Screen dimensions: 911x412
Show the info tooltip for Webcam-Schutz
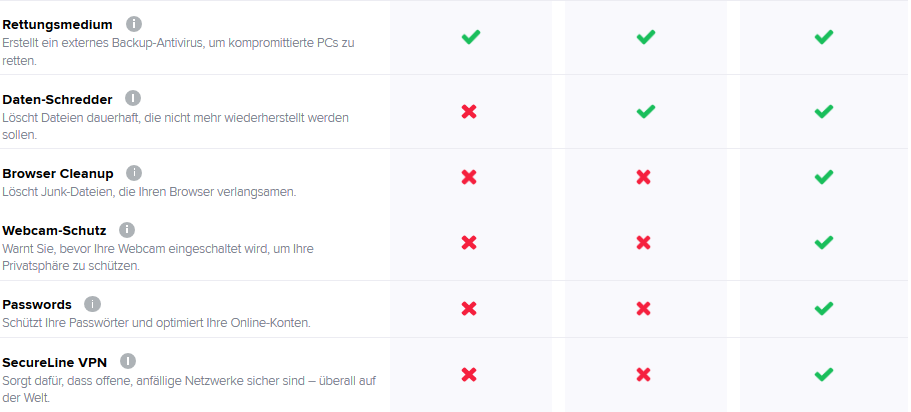tap(126, 230)
